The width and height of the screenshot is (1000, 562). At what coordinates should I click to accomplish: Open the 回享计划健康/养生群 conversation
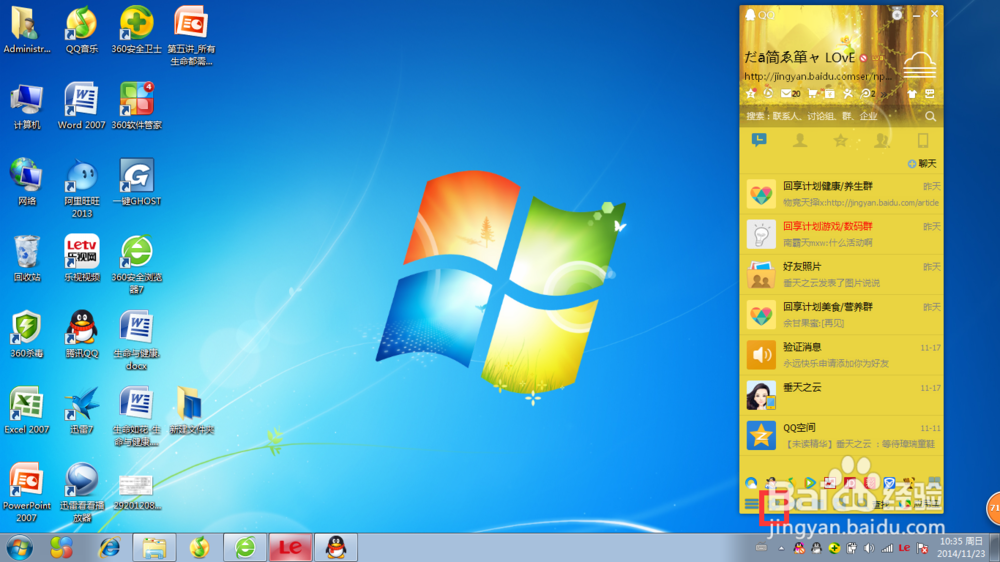coord(841,194)
